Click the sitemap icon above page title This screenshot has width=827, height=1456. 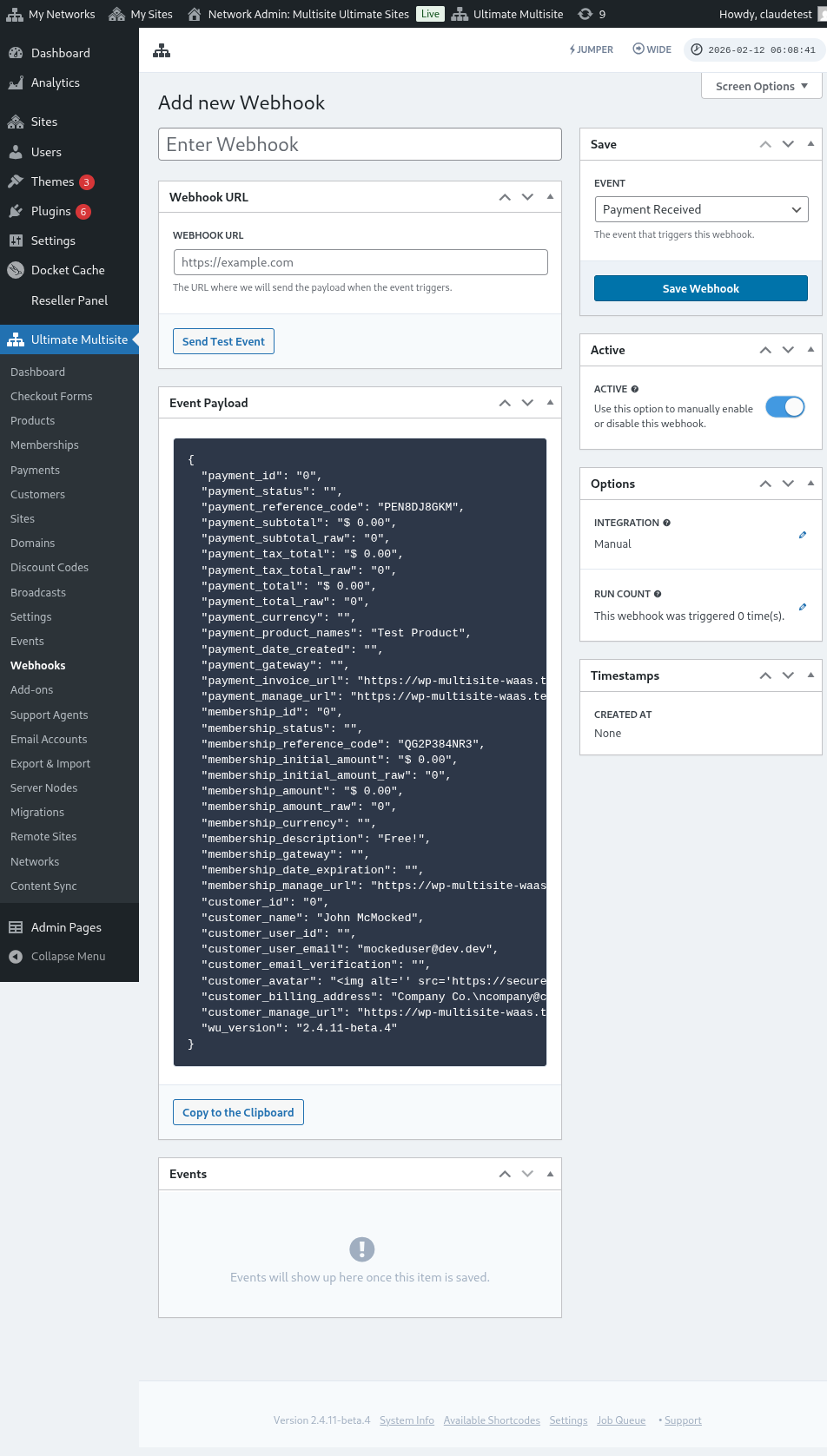(162, 50)
